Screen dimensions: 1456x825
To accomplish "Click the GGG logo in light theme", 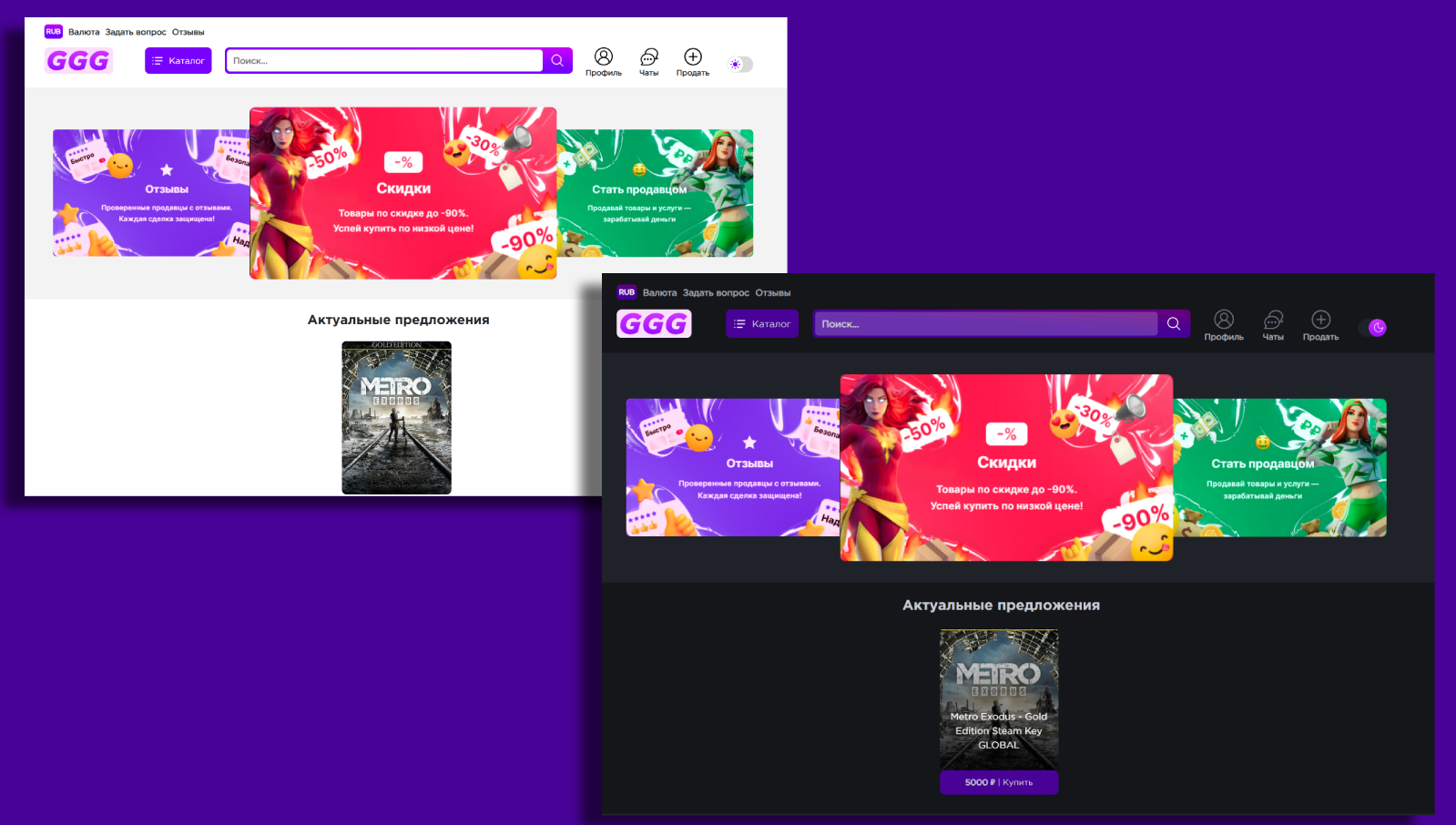I will tap(78, 61).
